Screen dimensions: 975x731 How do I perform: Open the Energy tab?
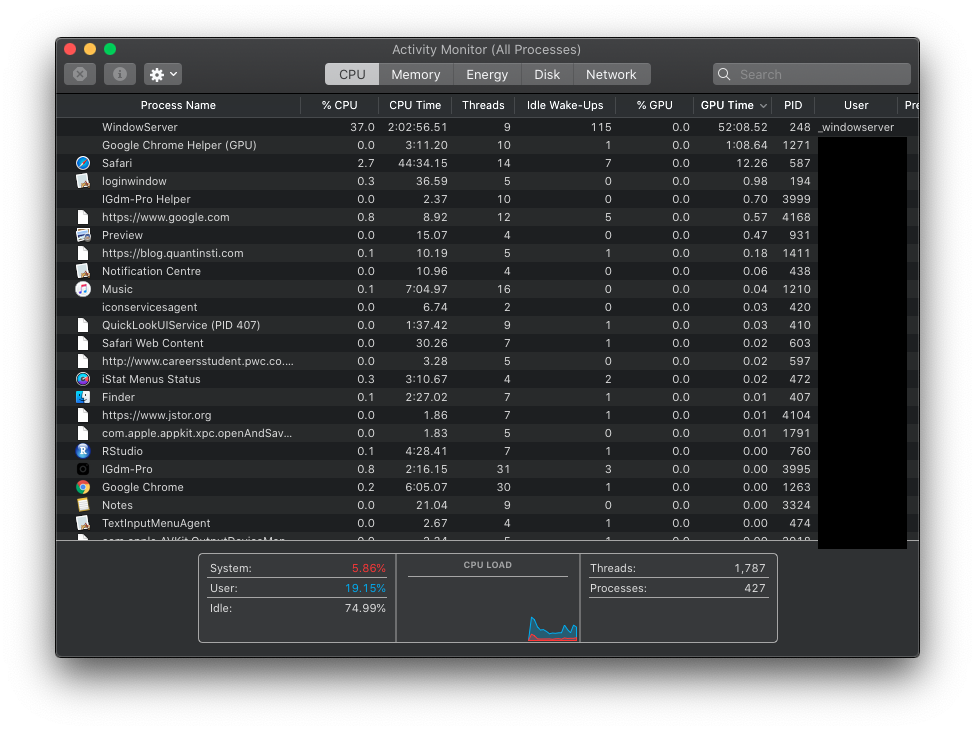[x=487, y=74]
